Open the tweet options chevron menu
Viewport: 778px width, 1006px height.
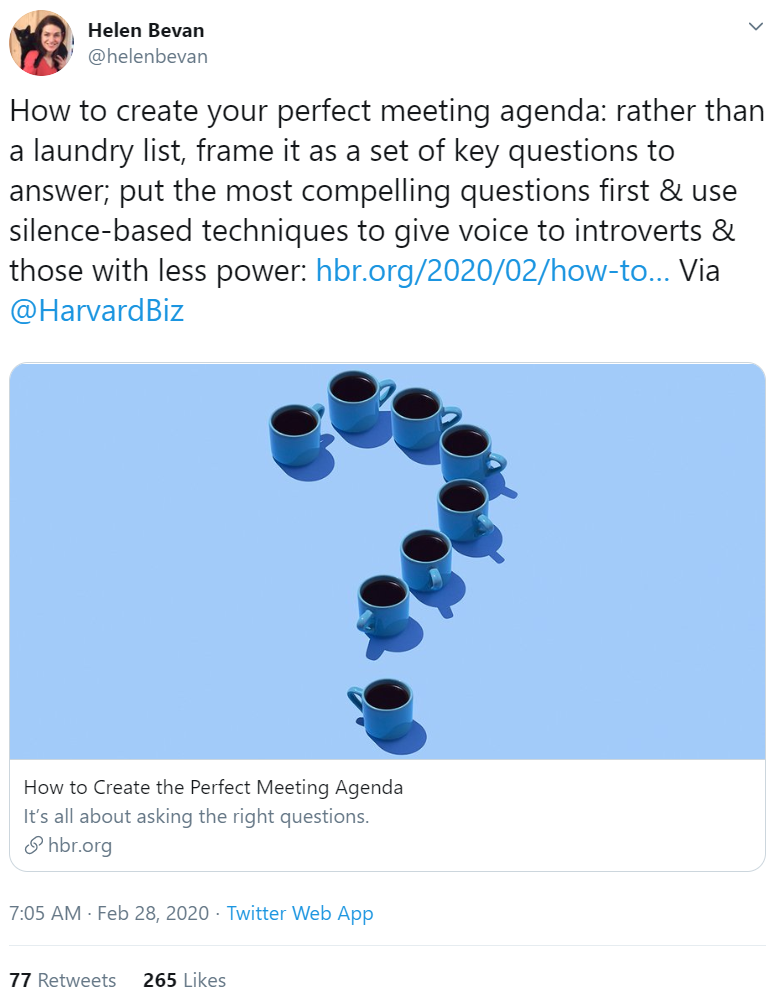[x=756, y=27]
